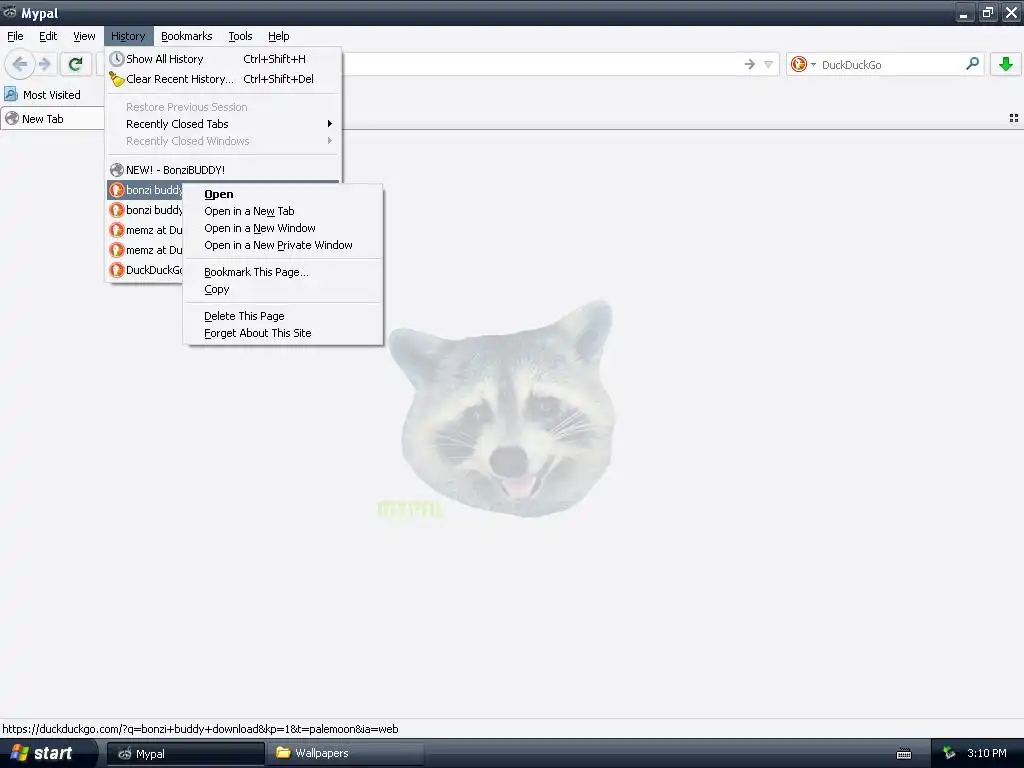
Task: Choose Bookmark This Page...
Action: click(283, 272)
